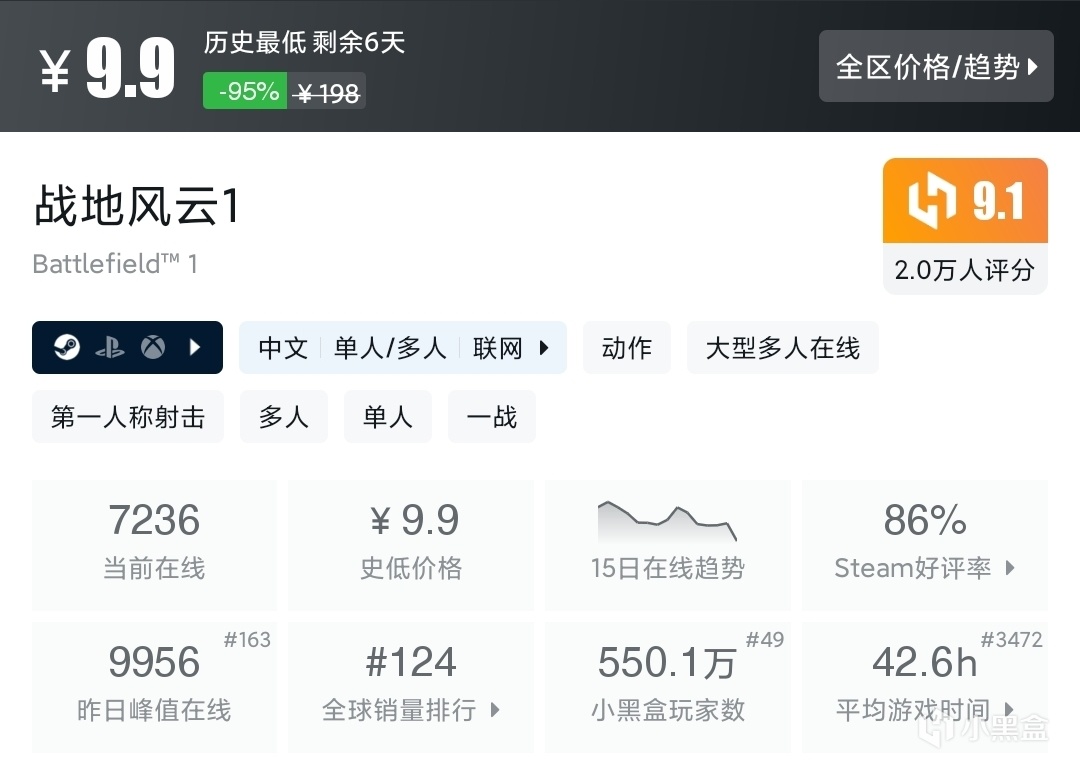Expand the 中文 单人/多人 联网 details arrow
This screenshot has width=1080, height=767.
(544, 348)
